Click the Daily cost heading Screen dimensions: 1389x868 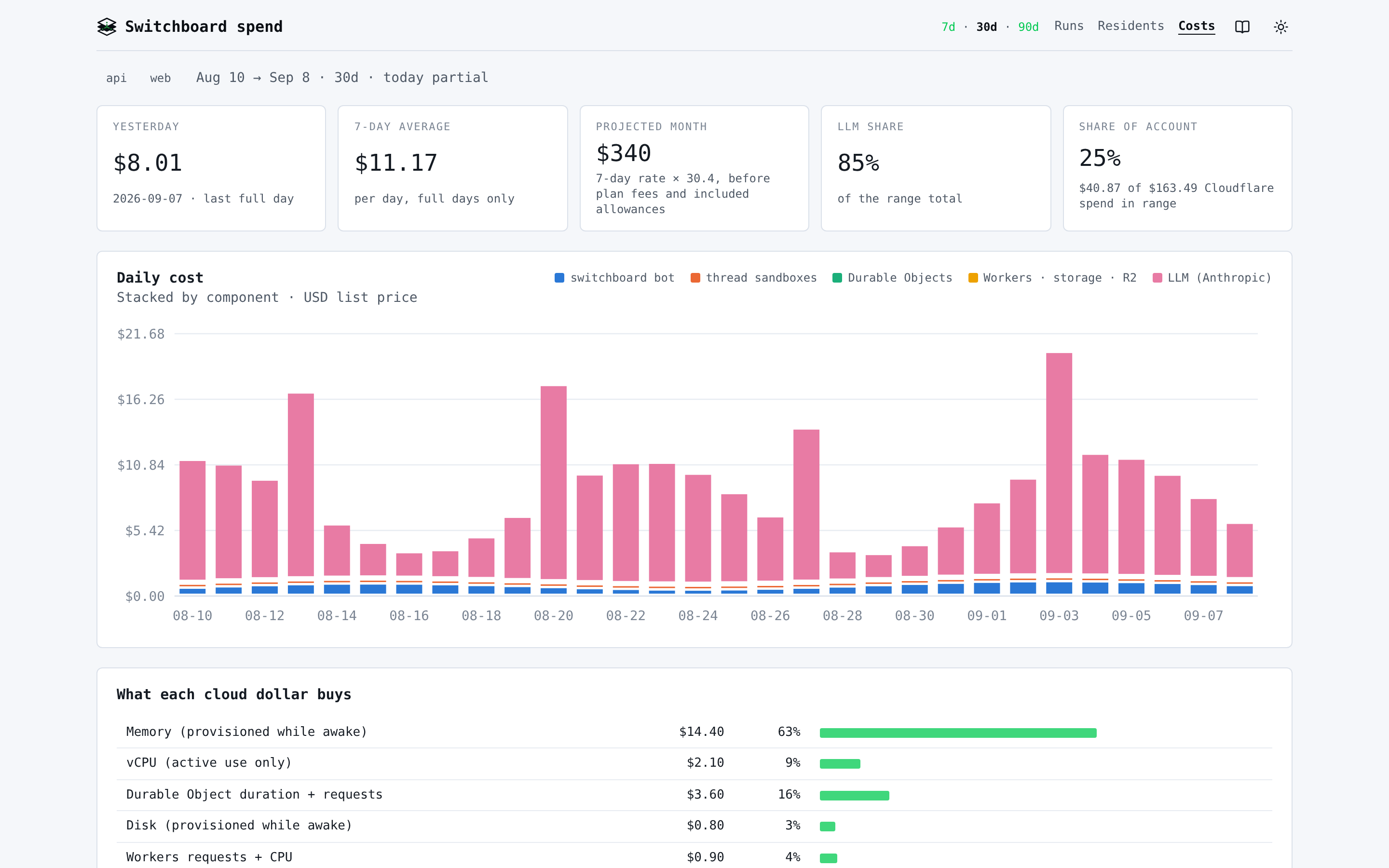tap(160, 278)
